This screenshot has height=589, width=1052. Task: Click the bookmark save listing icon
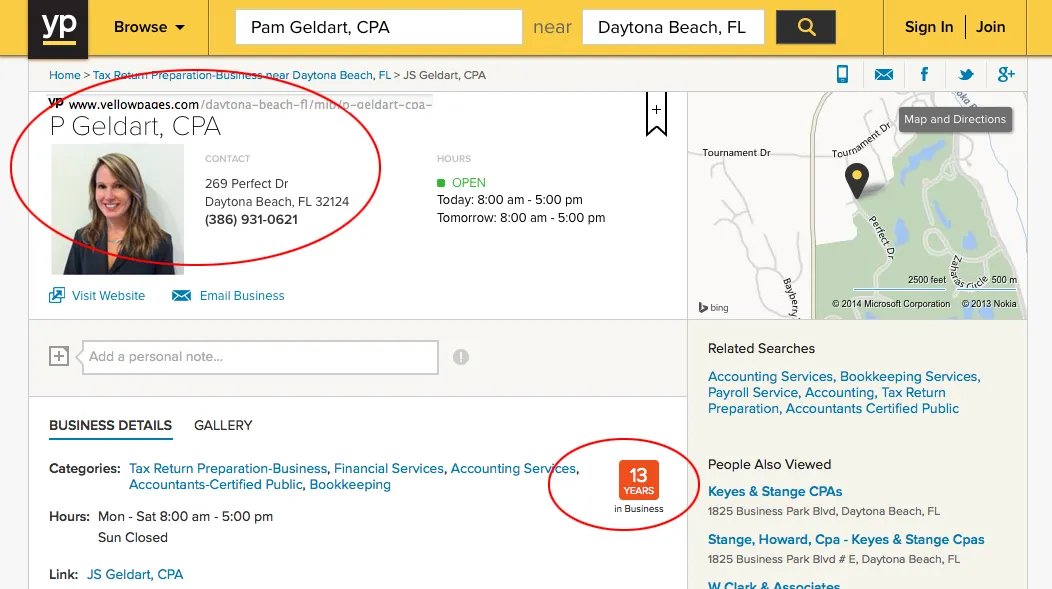click(656, 115)
